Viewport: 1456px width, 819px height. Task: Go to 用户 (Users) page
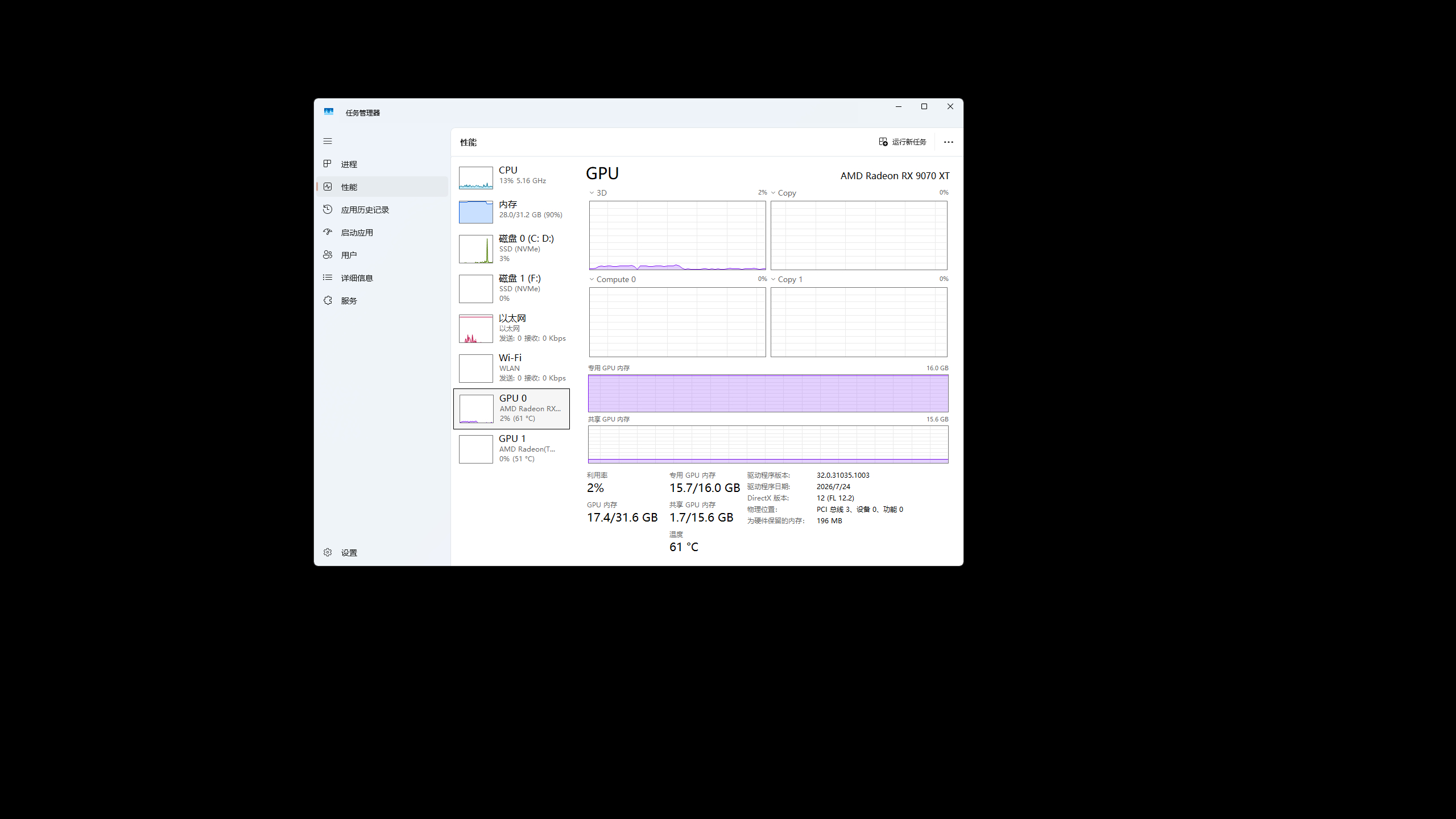[382, 255]
